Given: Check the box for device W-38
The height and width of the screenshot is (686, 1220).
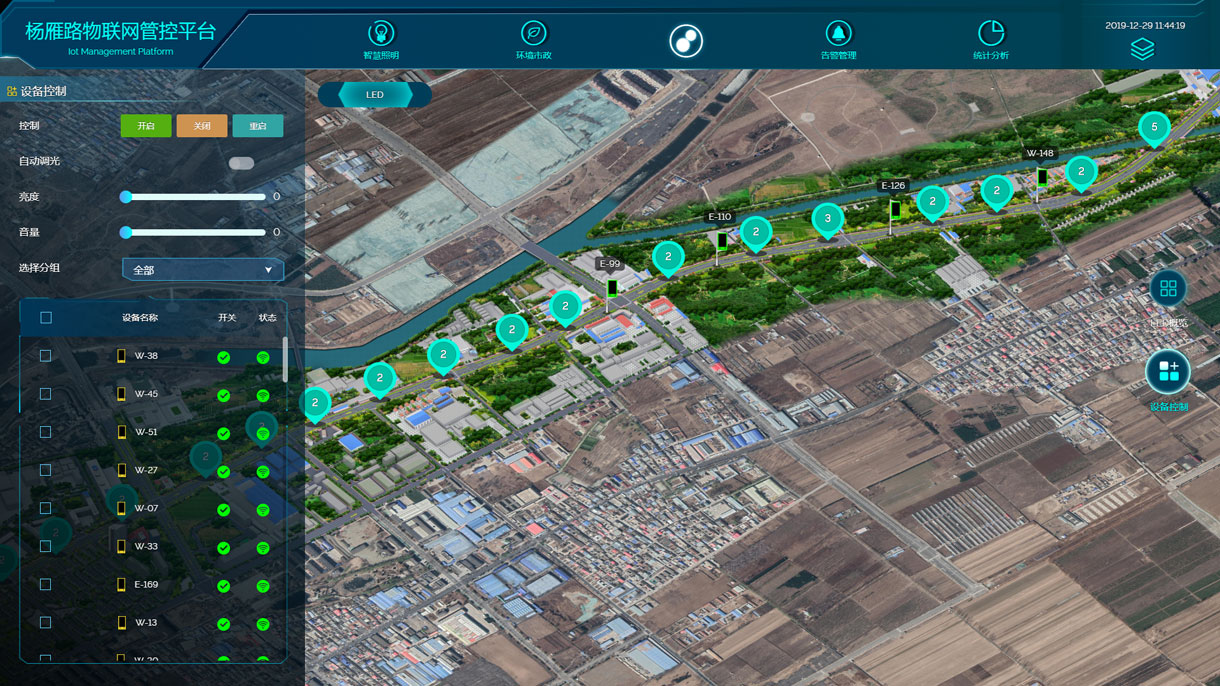Looking at the screenshot, I should (x=45, y=356).
